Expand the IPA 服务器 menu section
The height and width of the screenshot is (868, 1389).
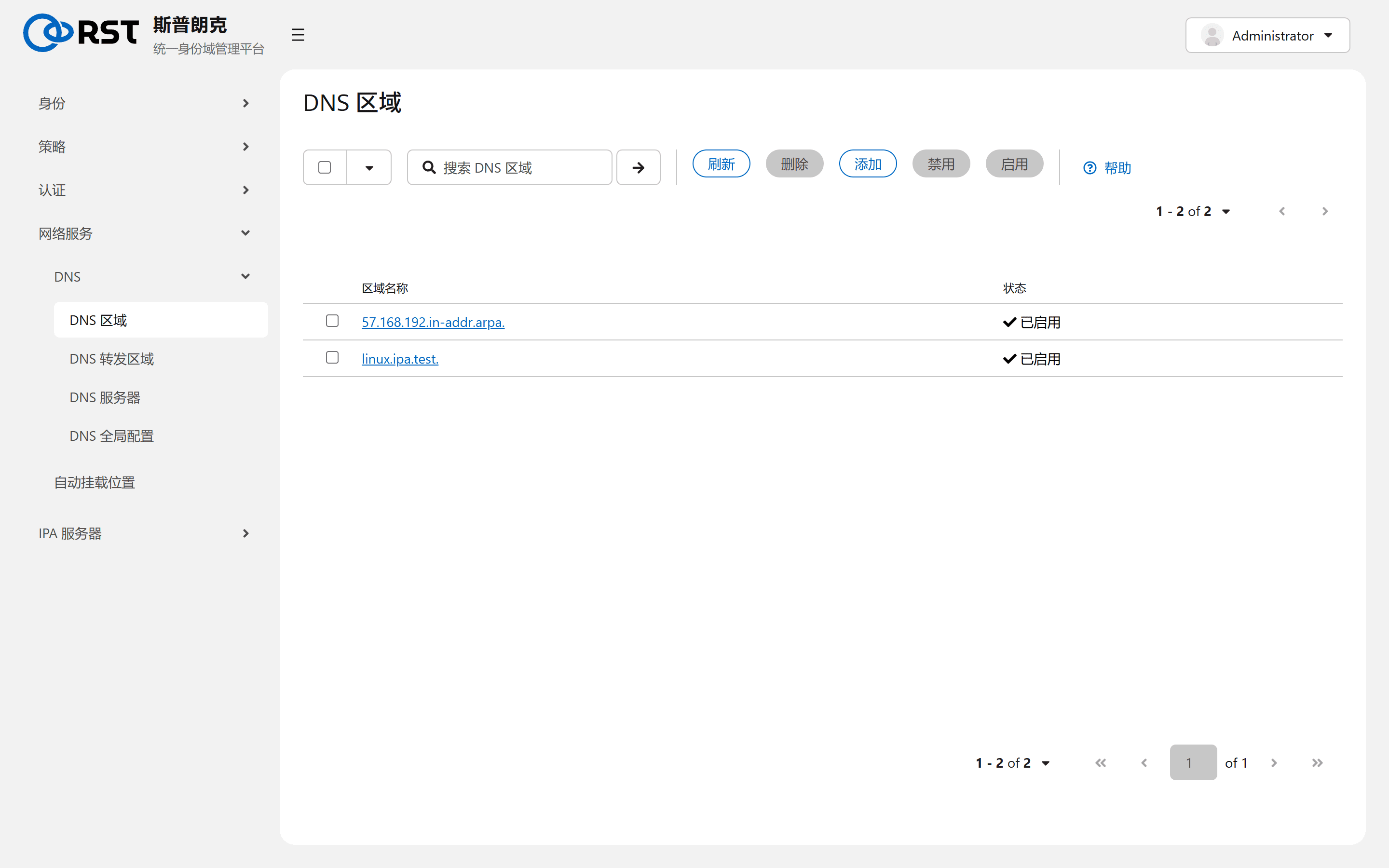click(x=144, y=533)
